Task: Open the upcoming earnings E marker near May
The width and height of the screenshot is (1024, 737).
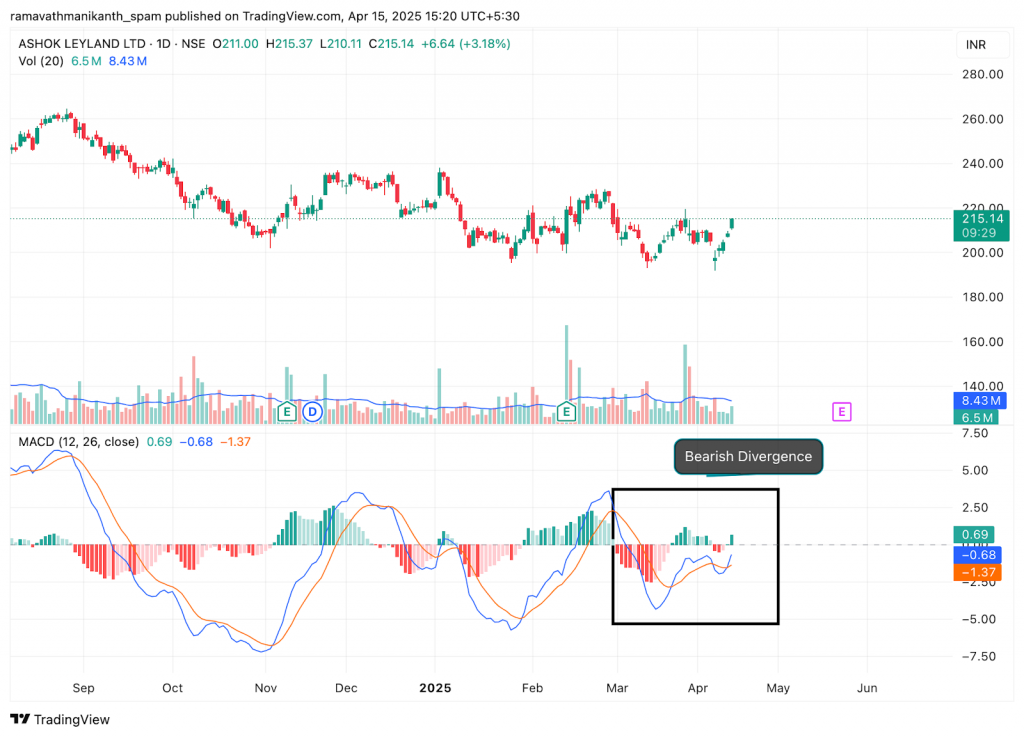Action: click(841, 411)
